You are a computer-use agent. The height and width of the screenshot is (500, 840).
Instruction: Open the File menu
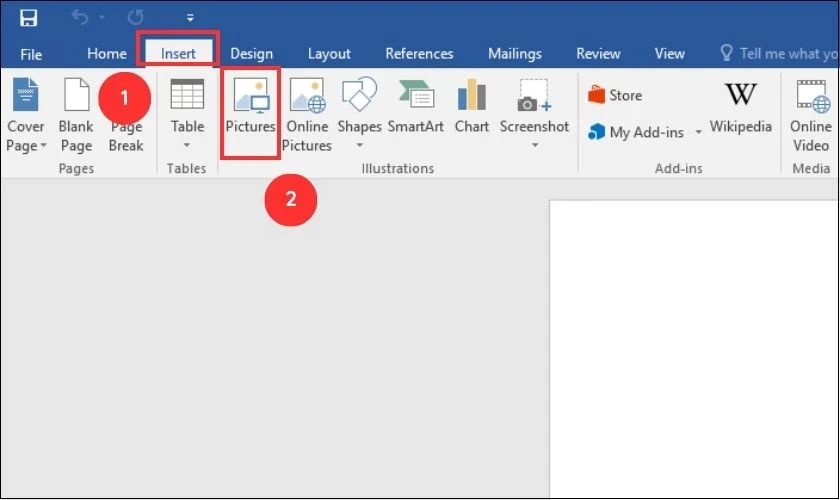31,54
